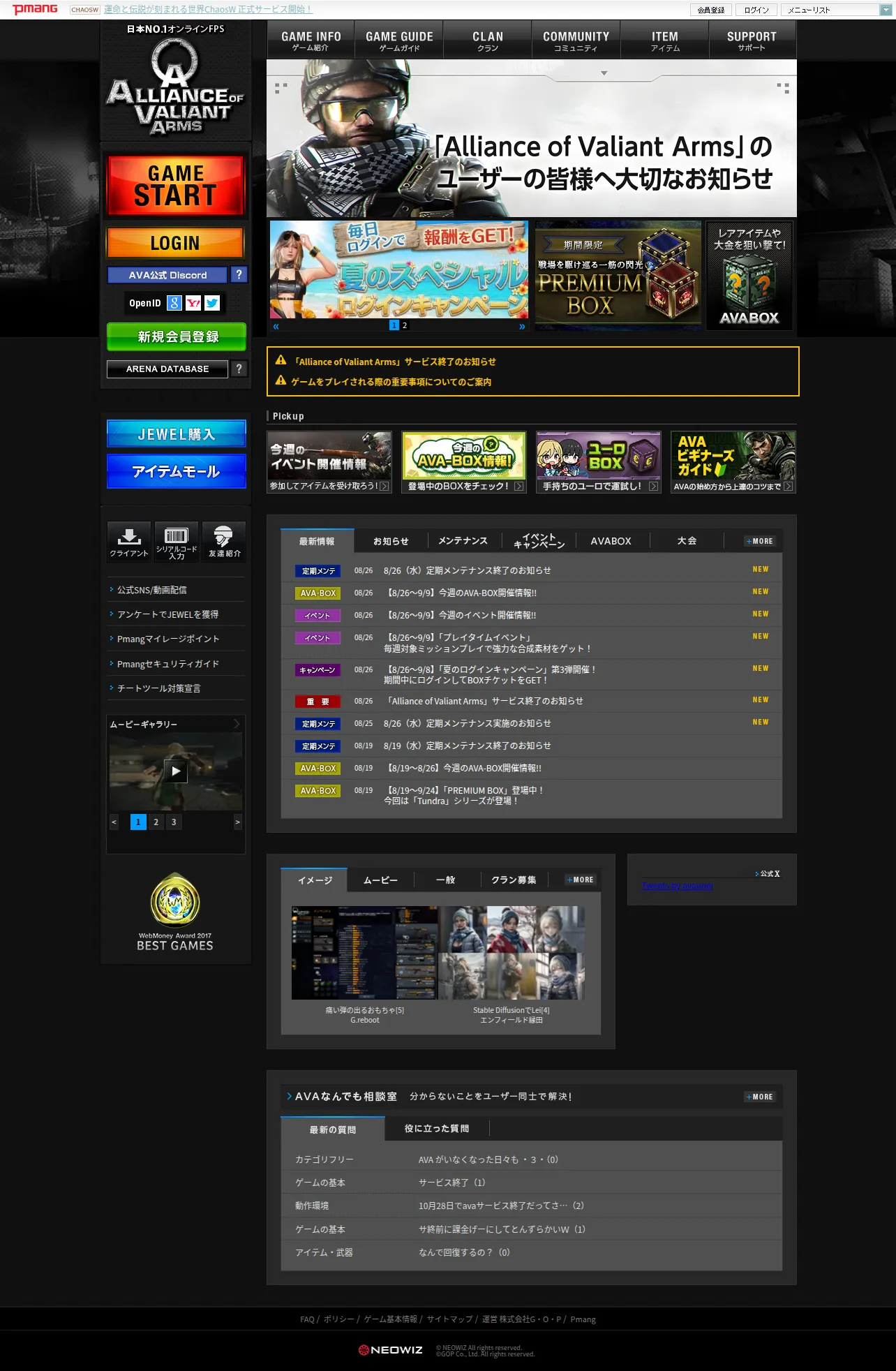Viewport: 896px width, 1371px height.
Task: Click the Pmang logo
Action: pos(35,9)
